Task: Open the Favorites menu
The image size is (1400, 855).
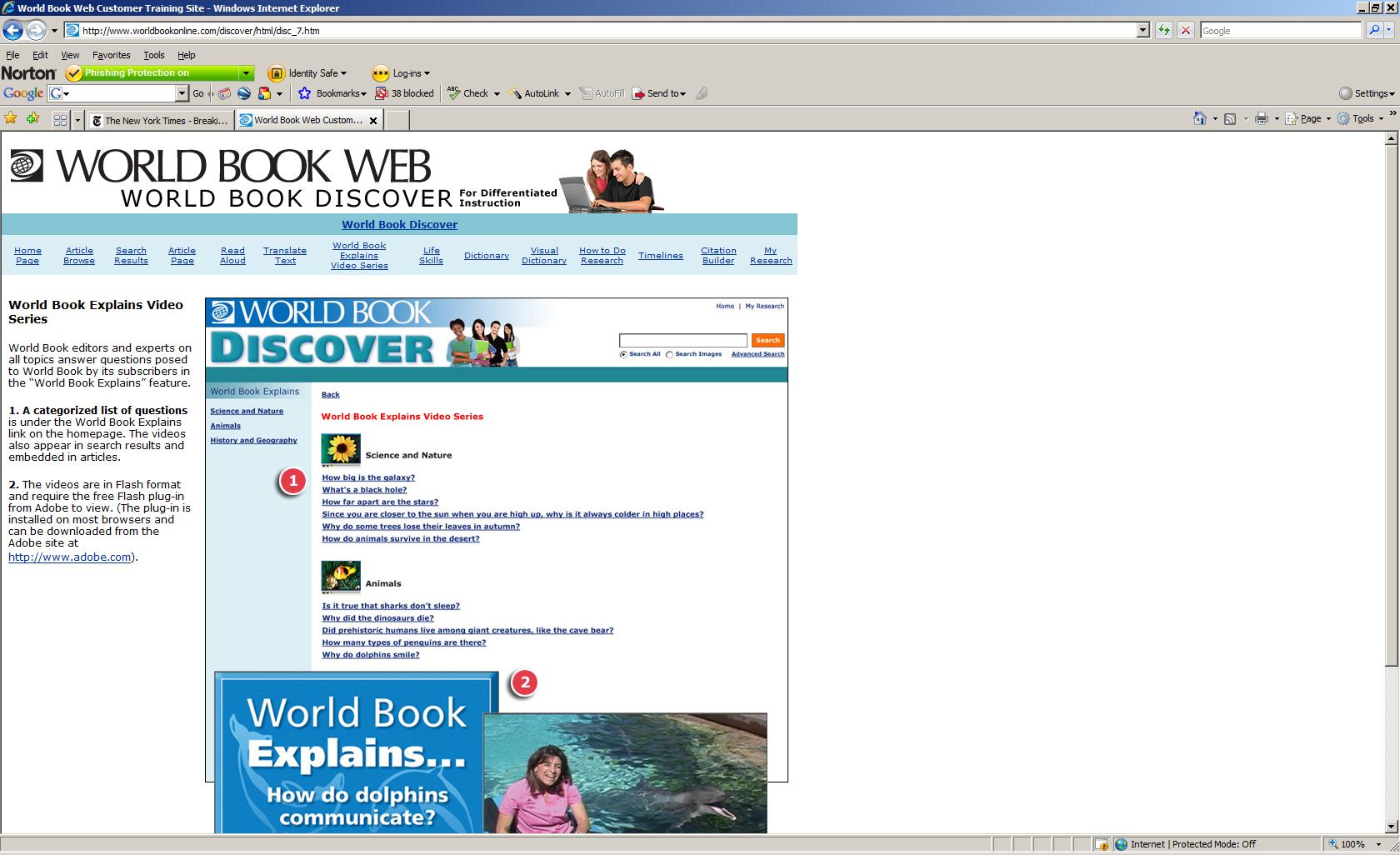Action: click(112, 55)
